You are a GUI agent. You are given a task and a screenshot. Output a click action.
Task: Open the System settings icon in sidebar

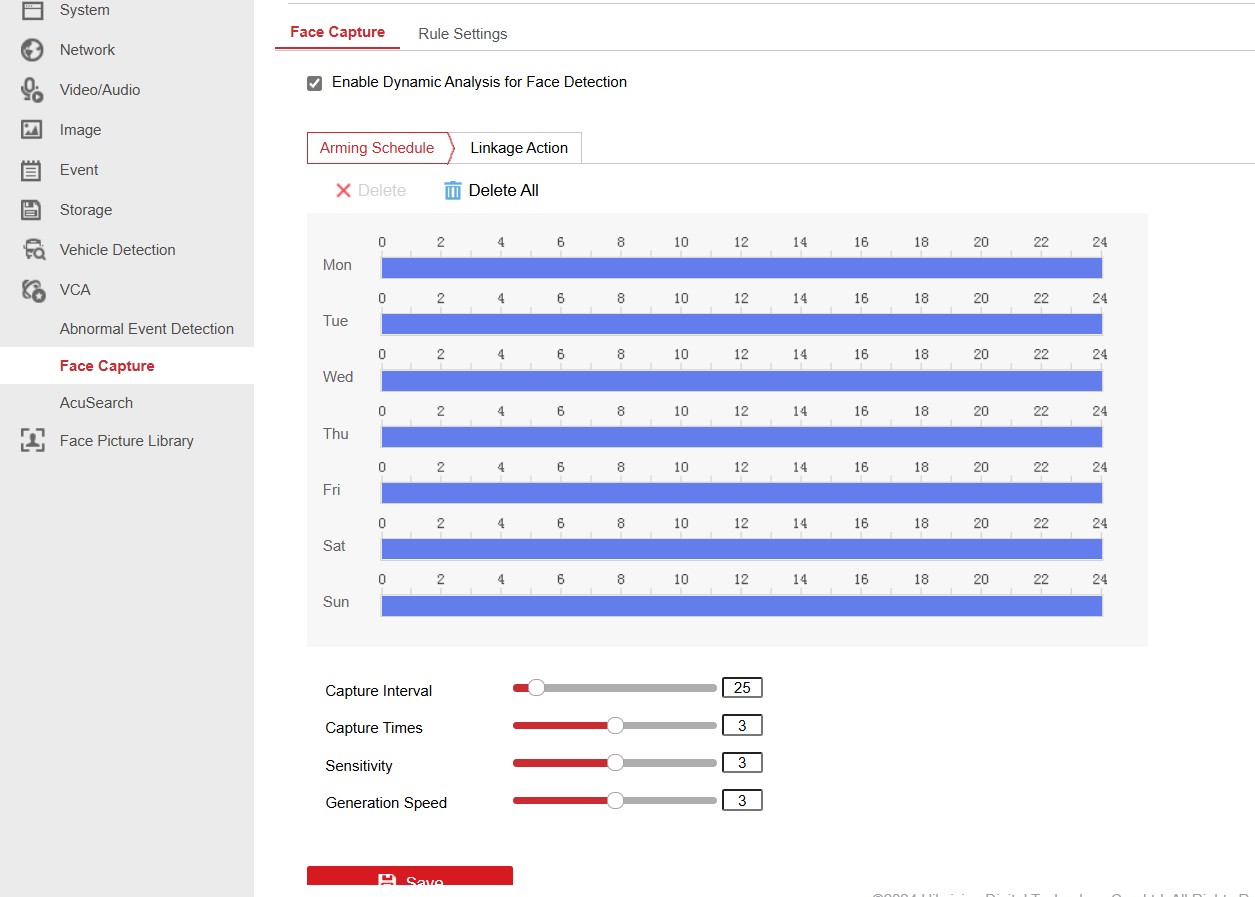tap(32, 10)
